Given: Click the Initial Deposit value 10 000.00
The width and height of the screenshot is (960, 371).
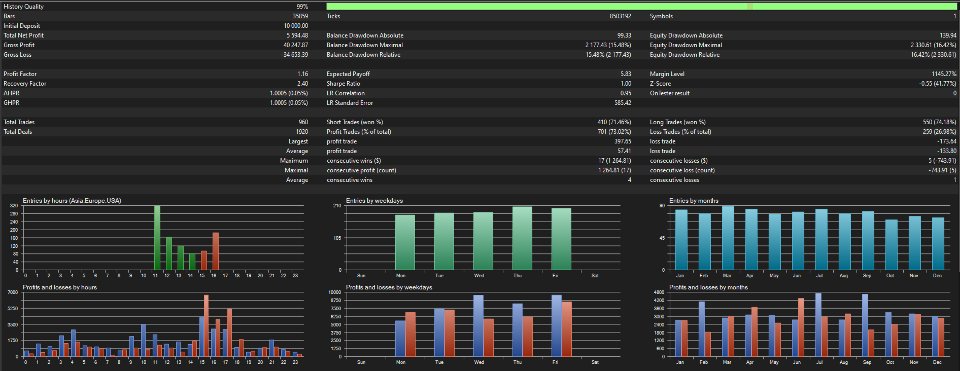Looking at the screenshot, I should (296, 26).
